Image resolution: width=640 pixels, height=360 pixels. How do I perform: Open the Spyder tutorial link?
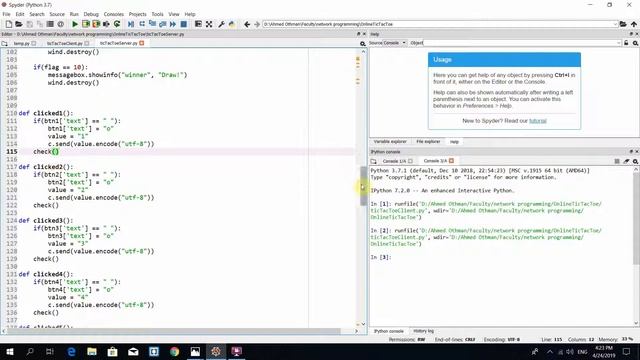pos(538,121)
